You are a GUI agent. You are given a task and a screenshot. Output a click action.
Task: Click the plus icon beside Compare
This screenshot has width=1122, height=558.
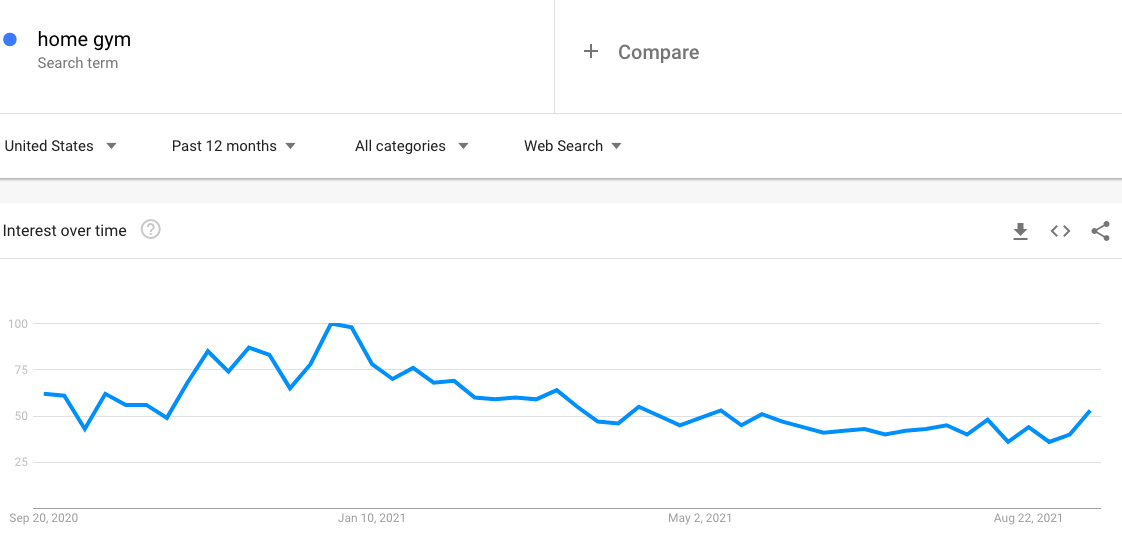[591, 52]
